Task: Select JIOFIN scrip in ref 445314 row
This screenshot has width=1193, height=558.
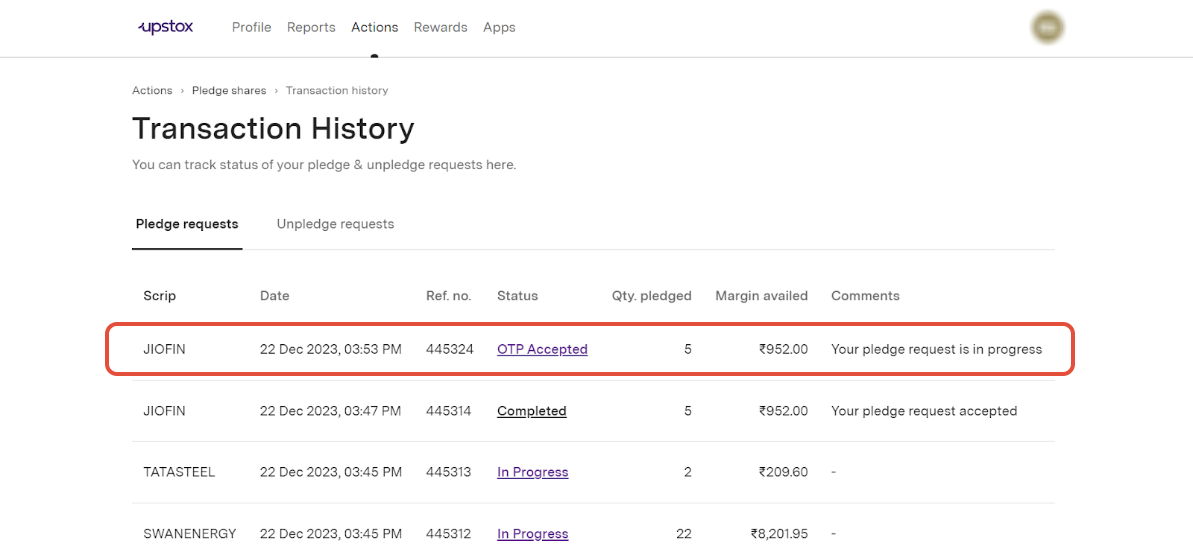Action: (164, 411)
